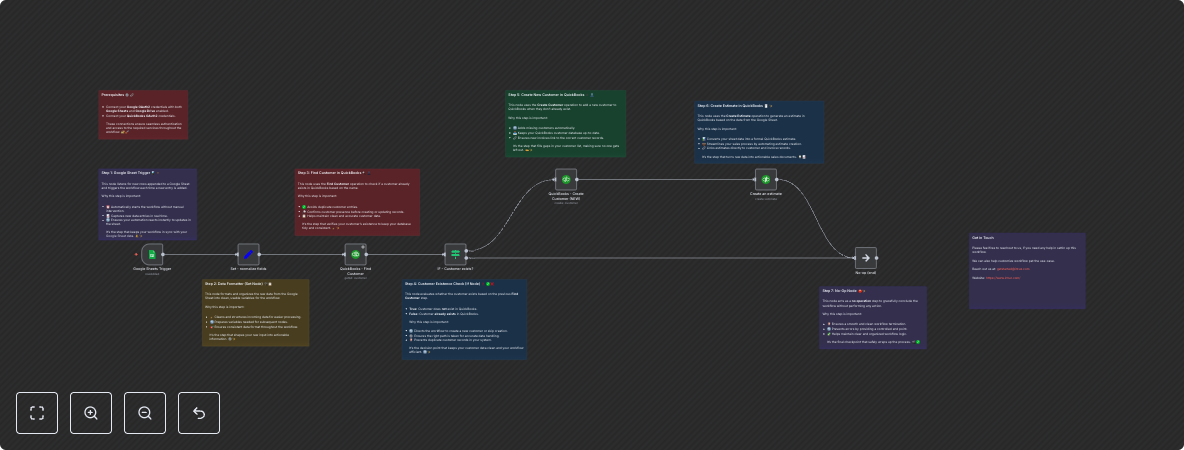1184x450 pixels.
Task: Open the QuickBooks - Find Customer node
Action: tap(356, 254)
